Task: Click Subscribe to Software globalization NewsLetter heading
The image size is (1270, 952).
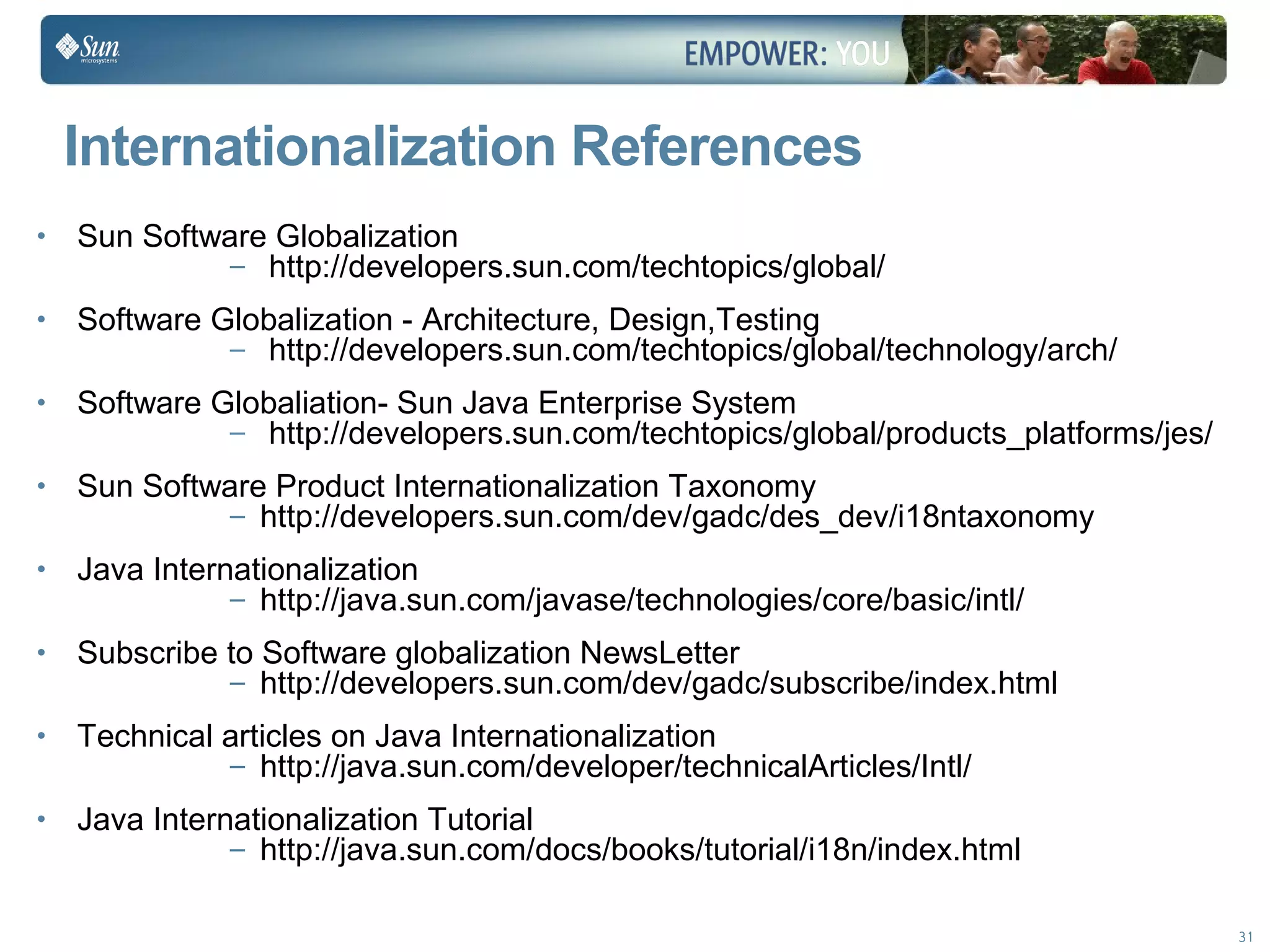Action: coord(408,653)
